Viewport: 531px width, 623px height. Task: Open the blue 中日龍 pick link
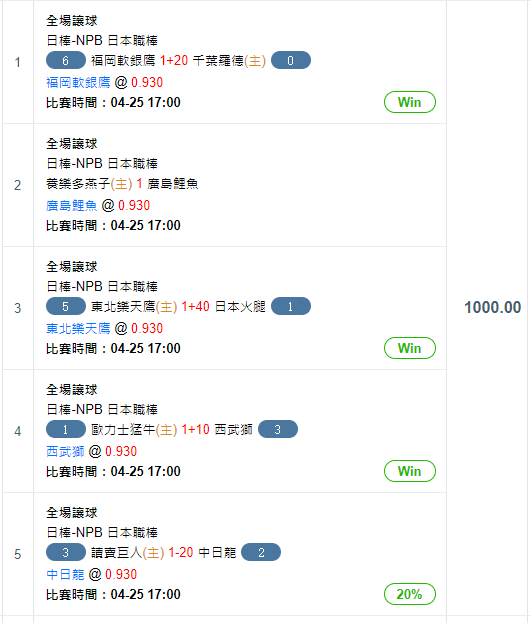(x=65, y=574)
